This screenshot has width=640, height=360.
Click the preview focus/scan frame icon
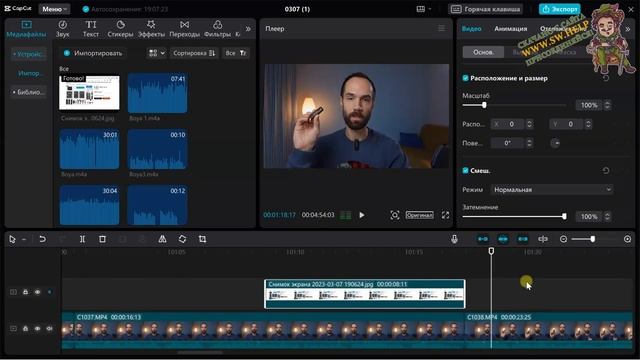(x=394, y=215)
